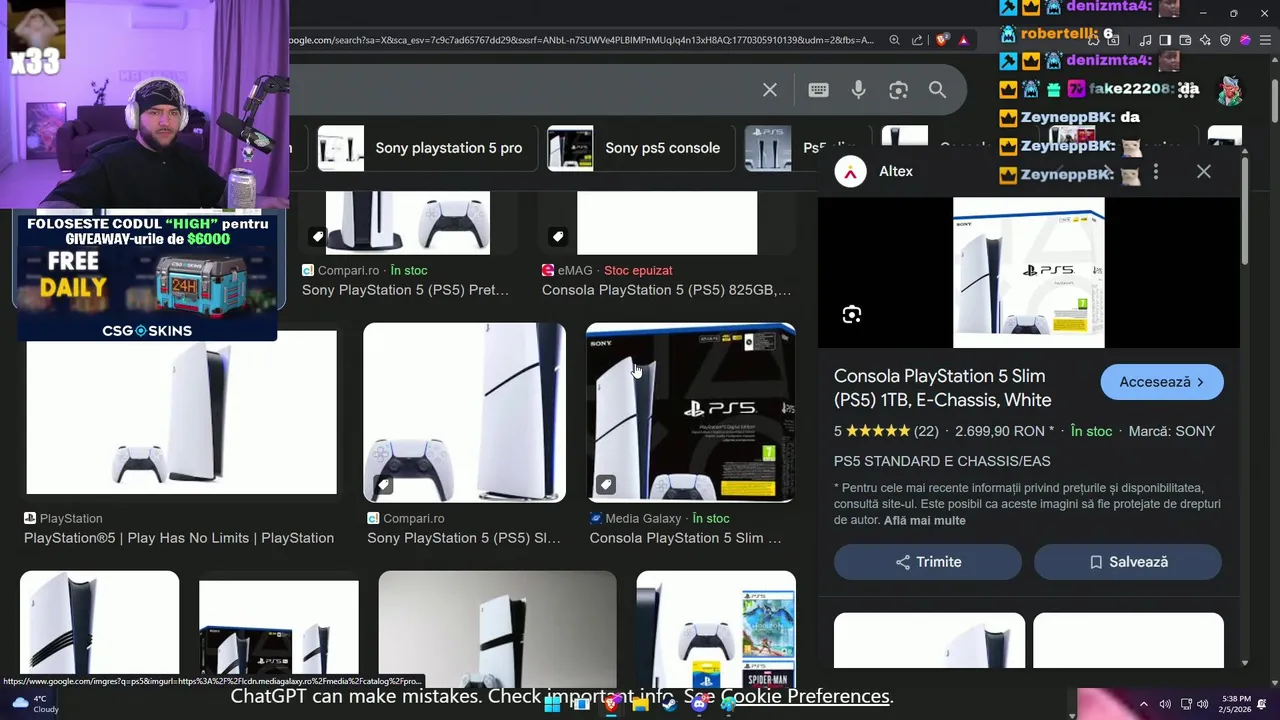Submit search with magnifying glass icon
The width and height of the screenshot is (1280, 720).
(x=937, y=90)
